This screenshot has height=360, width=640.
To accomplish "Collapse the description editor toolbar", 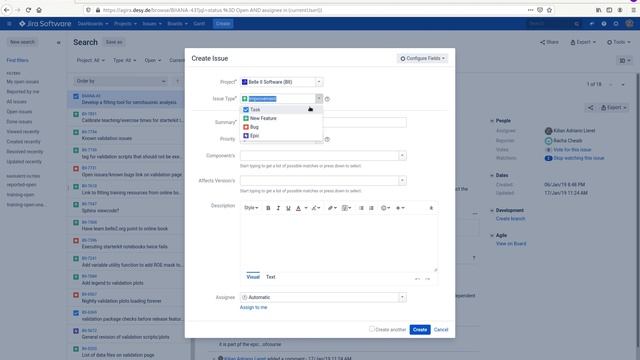I will point(431,208).
